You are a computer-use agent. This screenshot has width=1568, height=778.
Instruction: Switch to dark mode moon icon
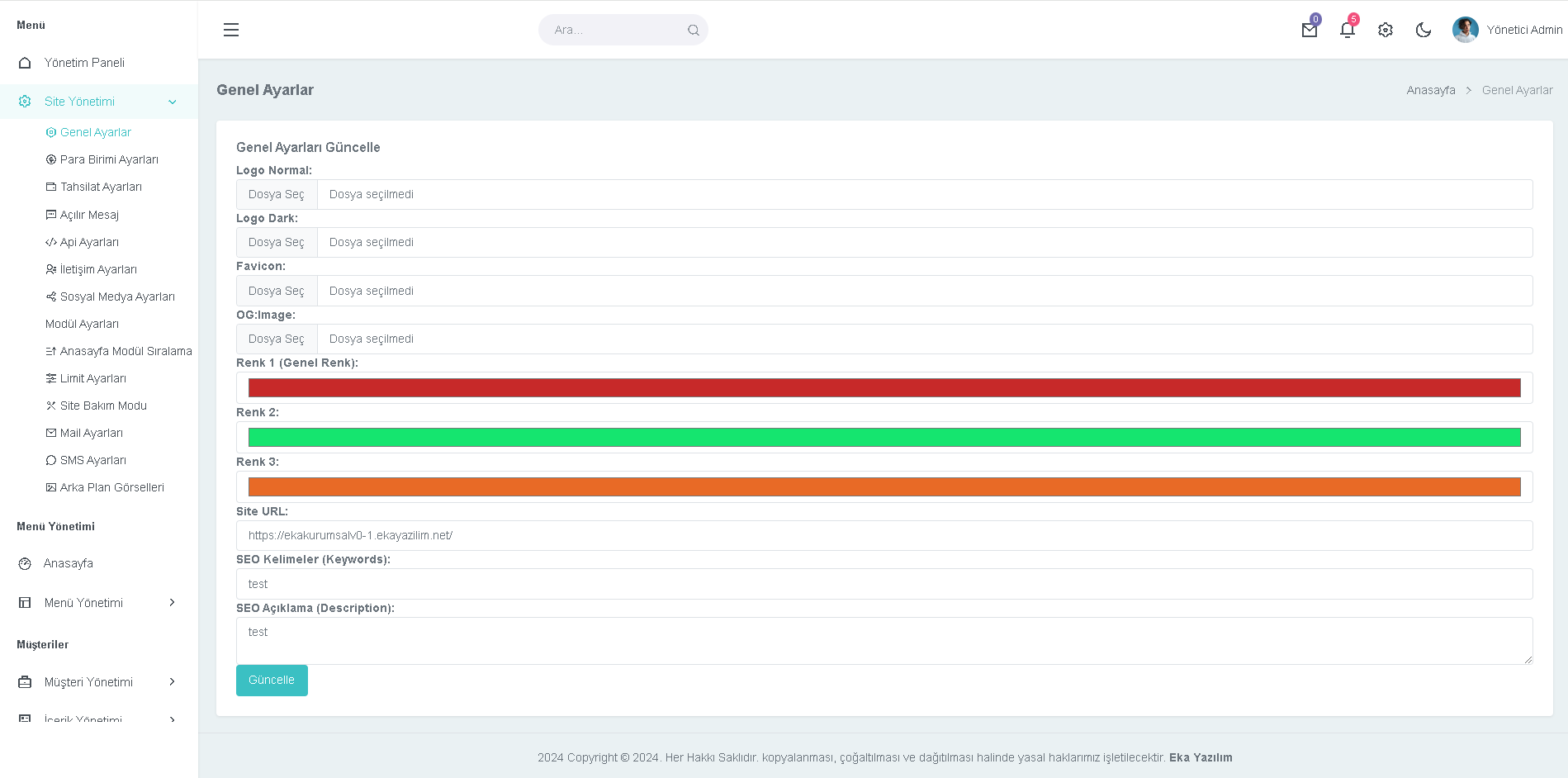pyautogui.click(x=1424, y=30)
